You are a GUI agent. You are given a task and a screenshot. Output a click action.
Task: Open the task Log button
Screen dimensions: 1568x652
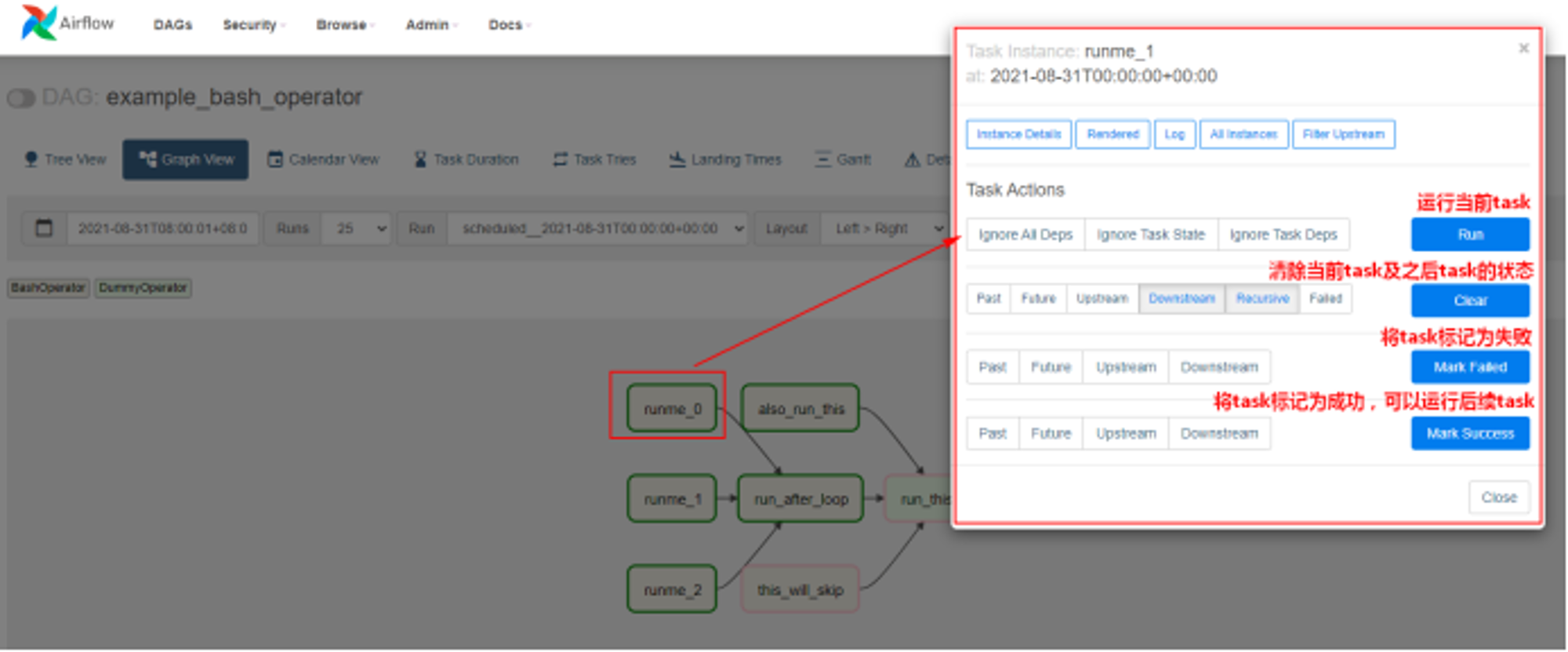1174,134
